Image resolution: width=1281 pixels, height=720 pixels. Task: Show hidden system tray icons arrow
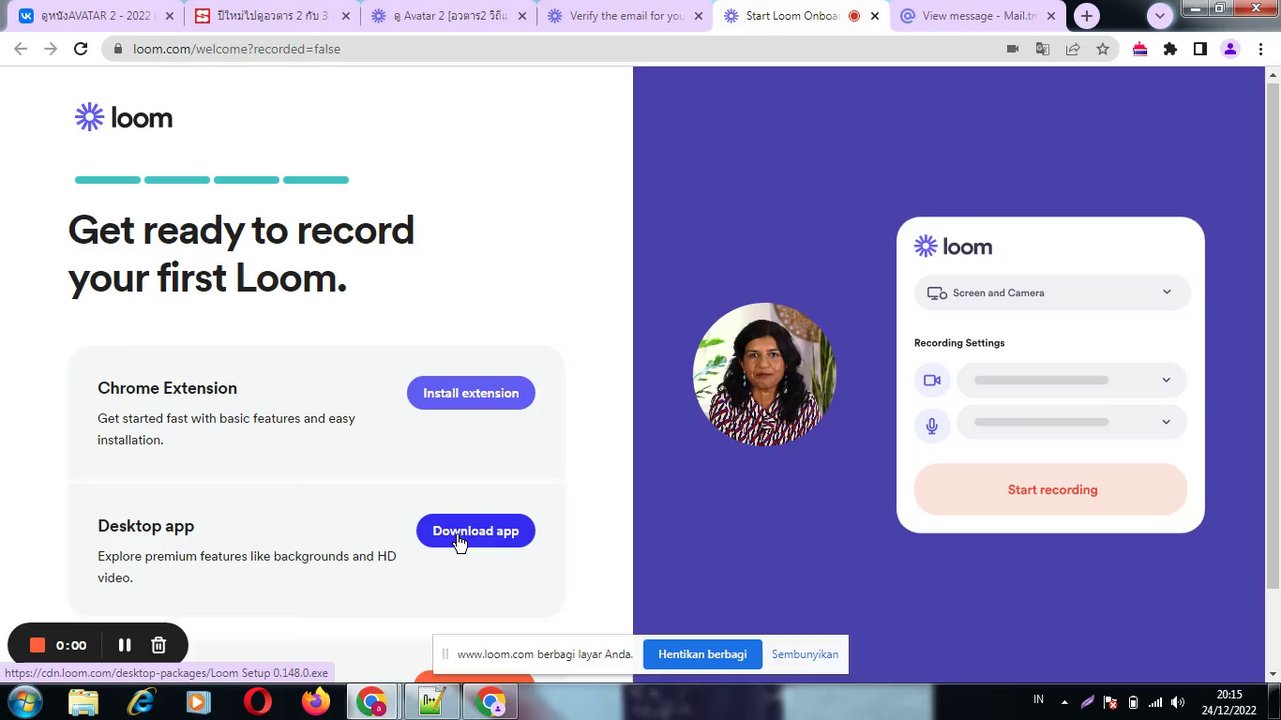point(1064,702)
